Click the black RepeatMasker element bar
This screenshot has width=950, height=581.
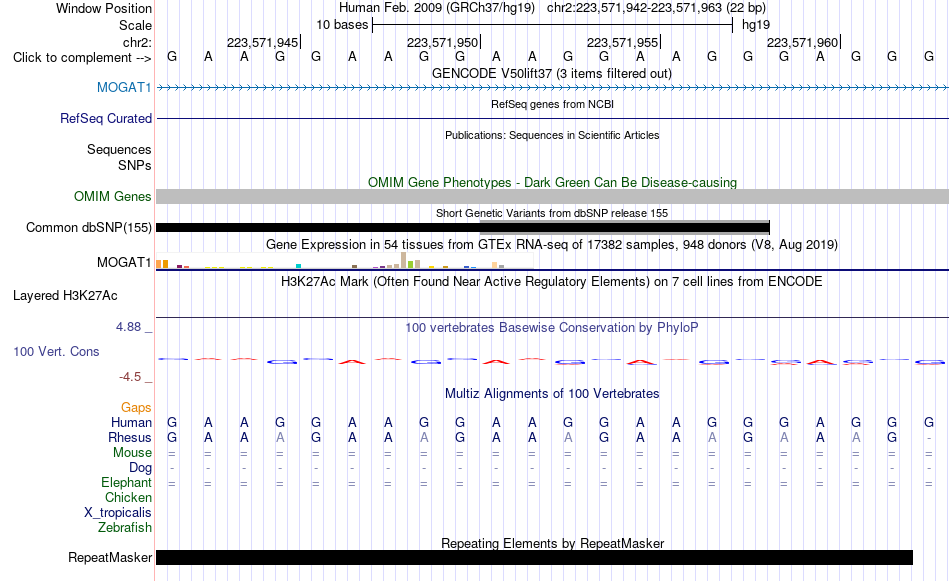tap(534, 557)
